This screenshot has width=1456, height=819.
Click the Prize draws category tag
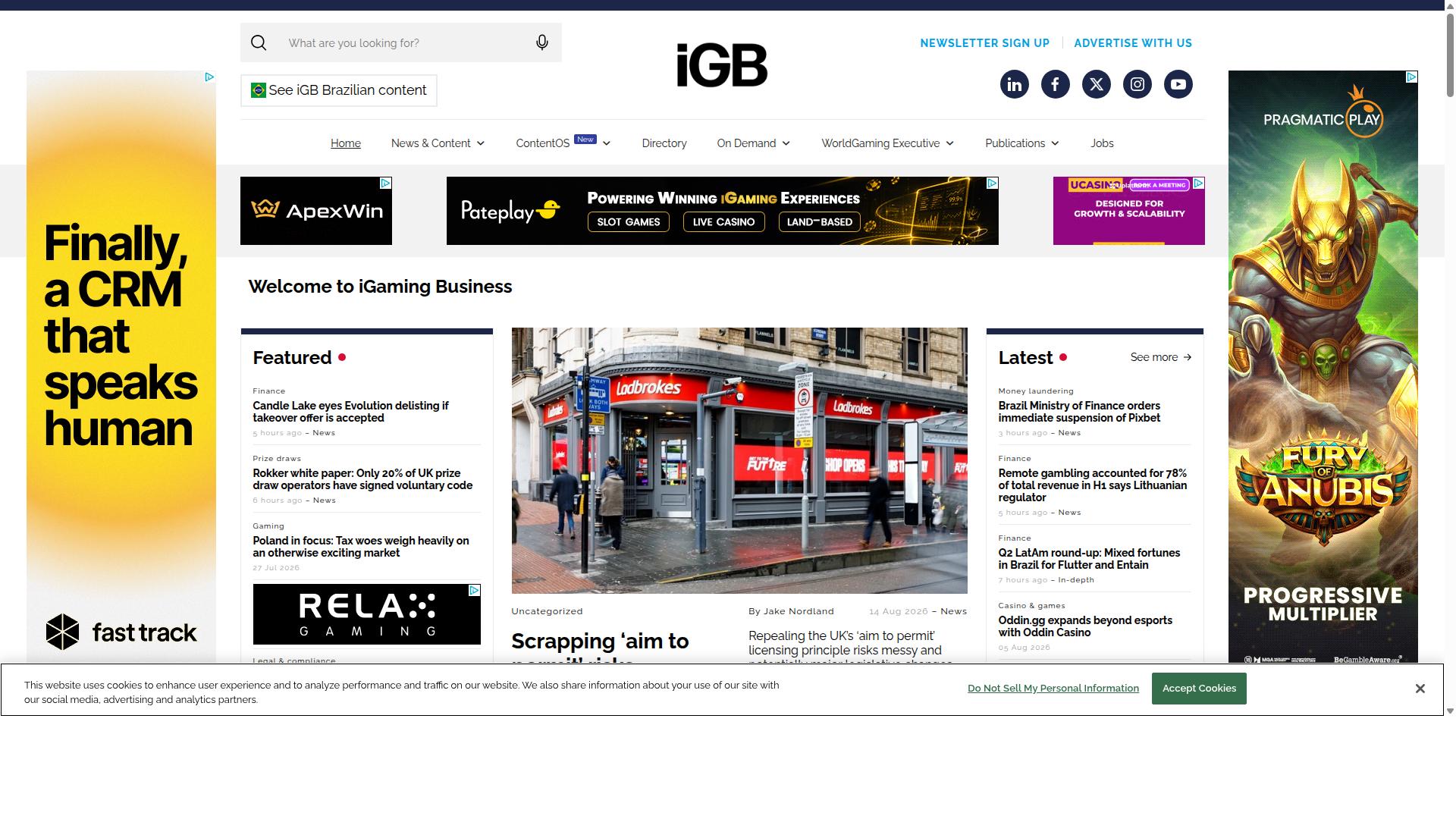point(277,459)
